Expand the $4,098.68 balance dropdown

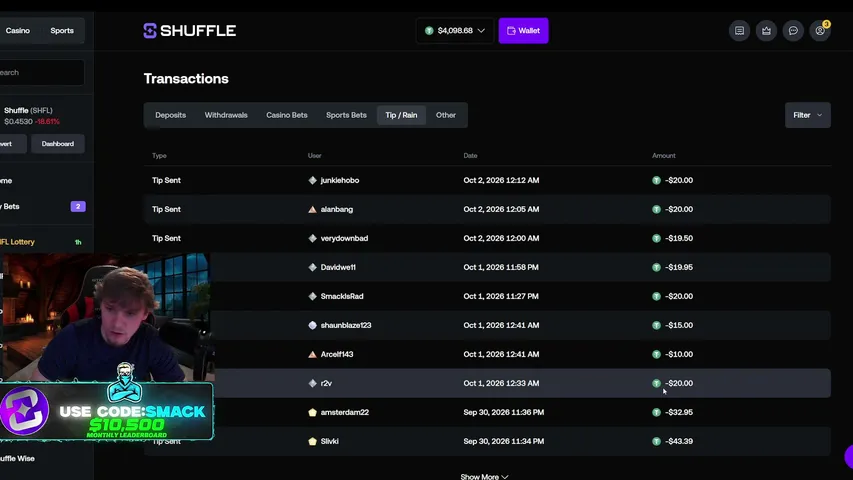pyautogui.click(x=455, y=30)
